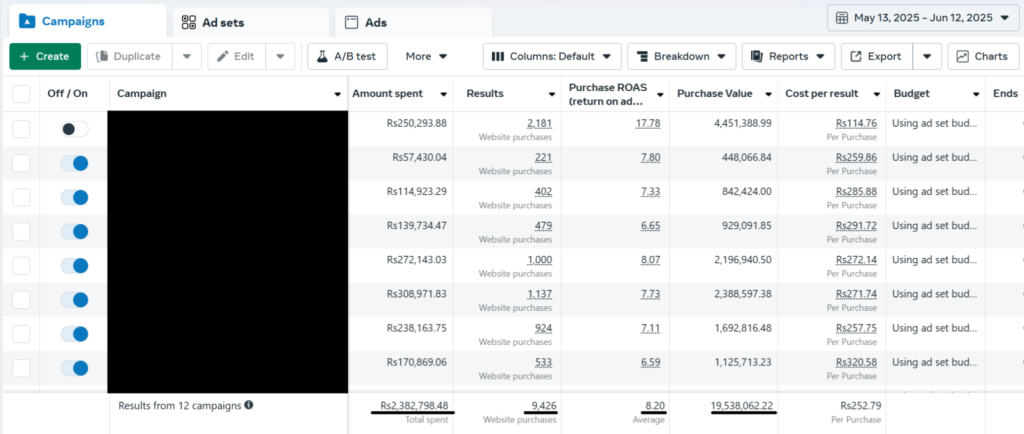Tick the select-all checkbox in header
Image resolution: width=1024 pixels, height=434 pixels.
pyautogui.click(x=22, y=94)
